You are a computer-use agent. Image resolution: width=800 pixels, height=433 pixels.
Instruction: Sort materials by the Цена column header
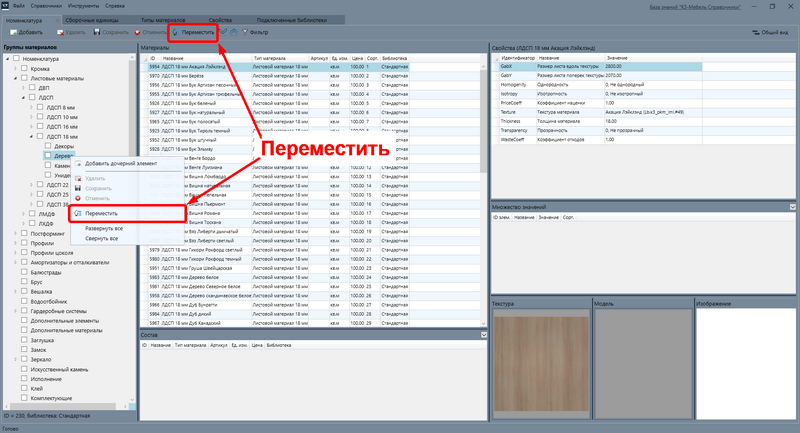coord(357,58)
